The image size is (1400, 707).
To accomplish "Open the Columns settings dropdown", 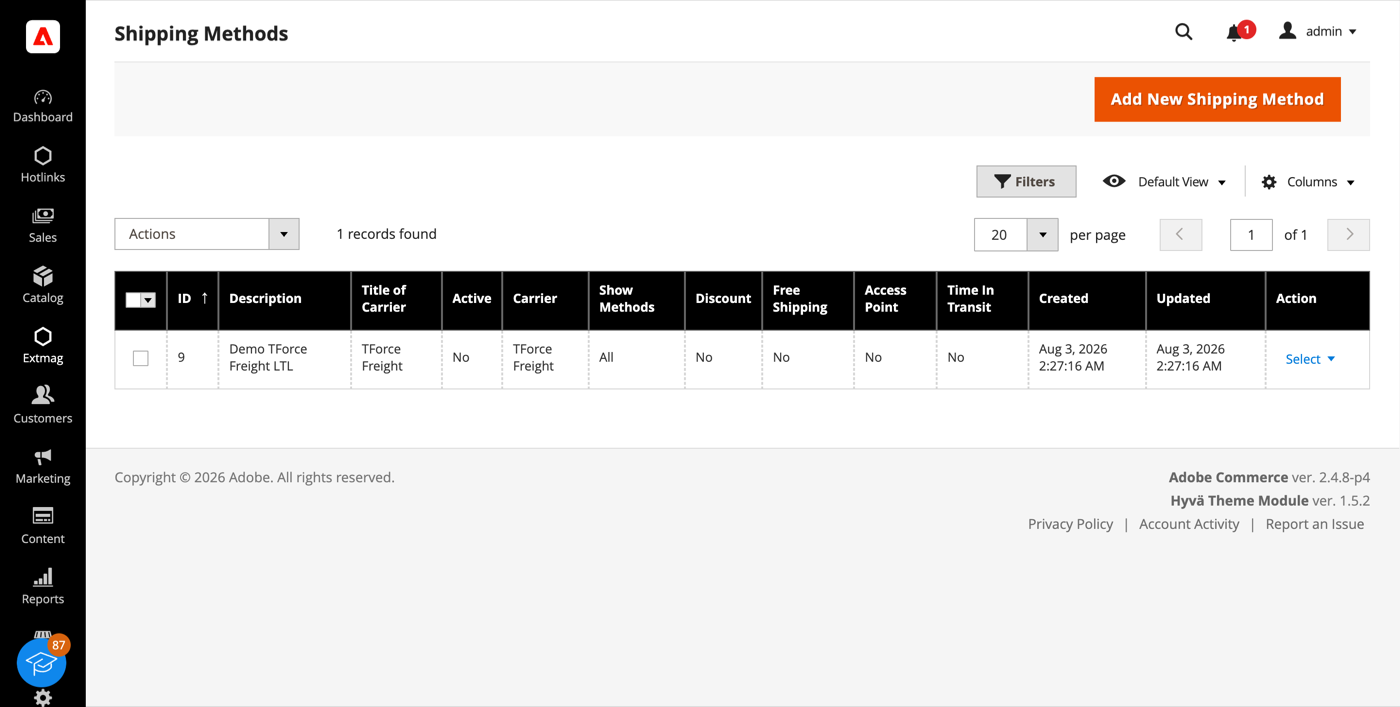I will [x=1308, y=182].
